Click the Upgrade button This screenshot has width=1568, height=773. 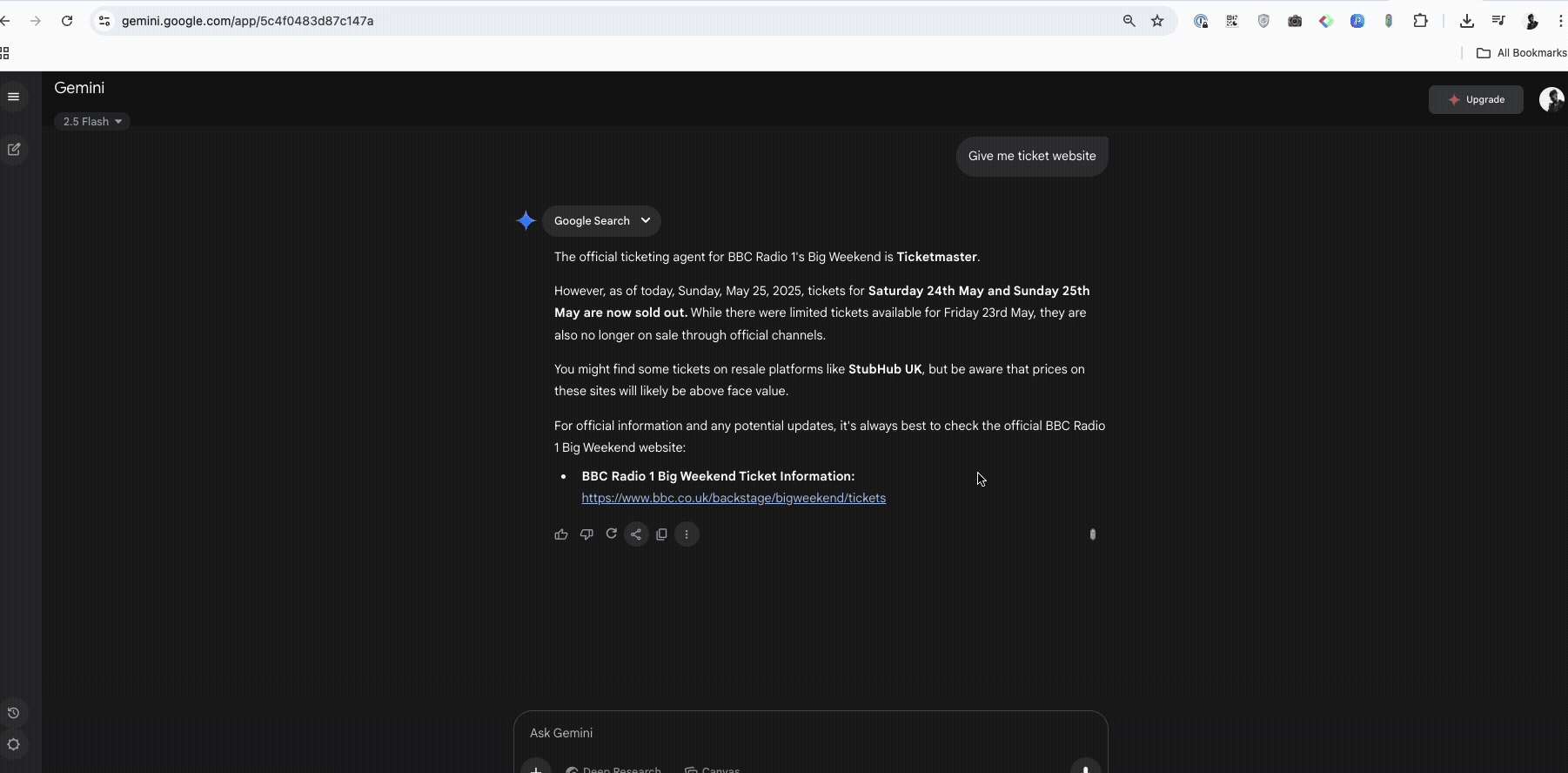click(x=1476, y=99)
